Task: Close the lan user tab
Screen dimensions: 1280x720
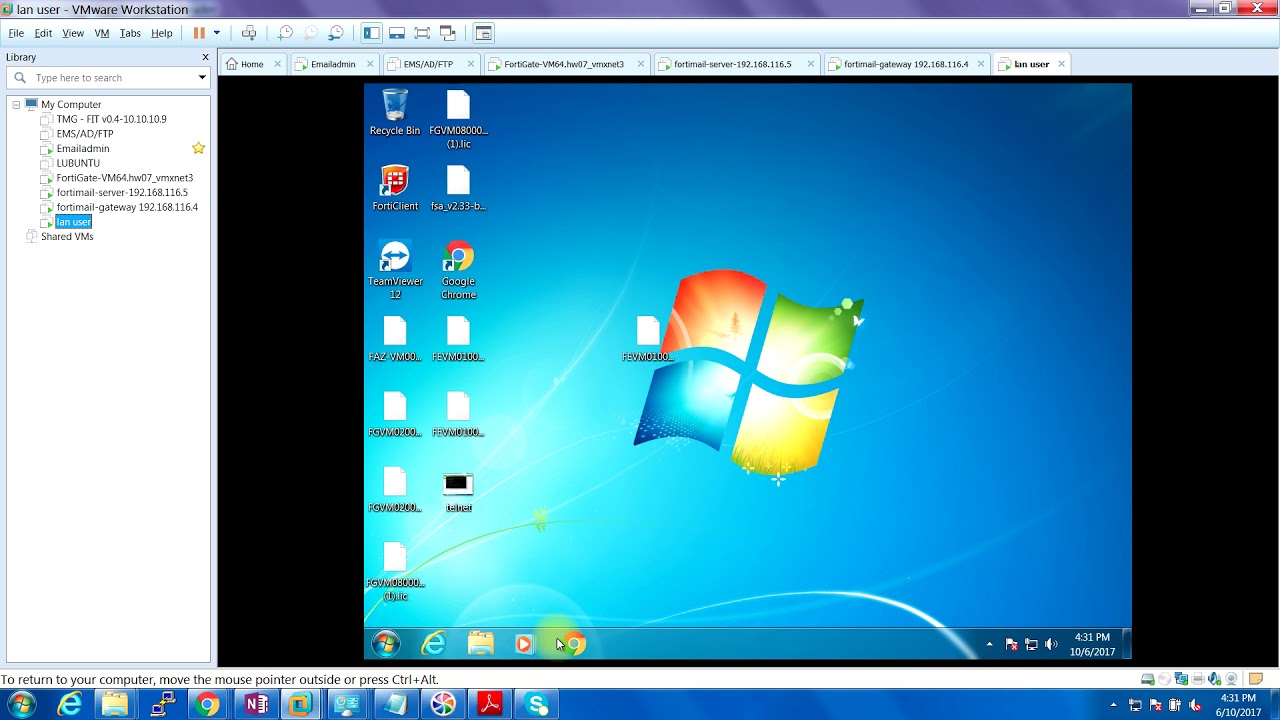Action: click(1061, 64)
